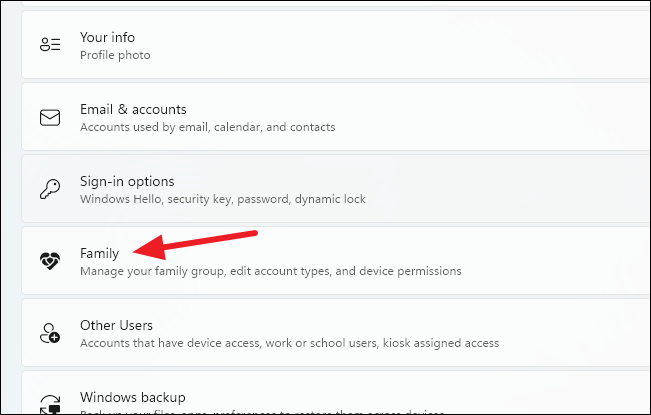651x415 pixels.
Task: Open the Email & accounts heading
Action: pyautogui.click(x=133, y=109)
